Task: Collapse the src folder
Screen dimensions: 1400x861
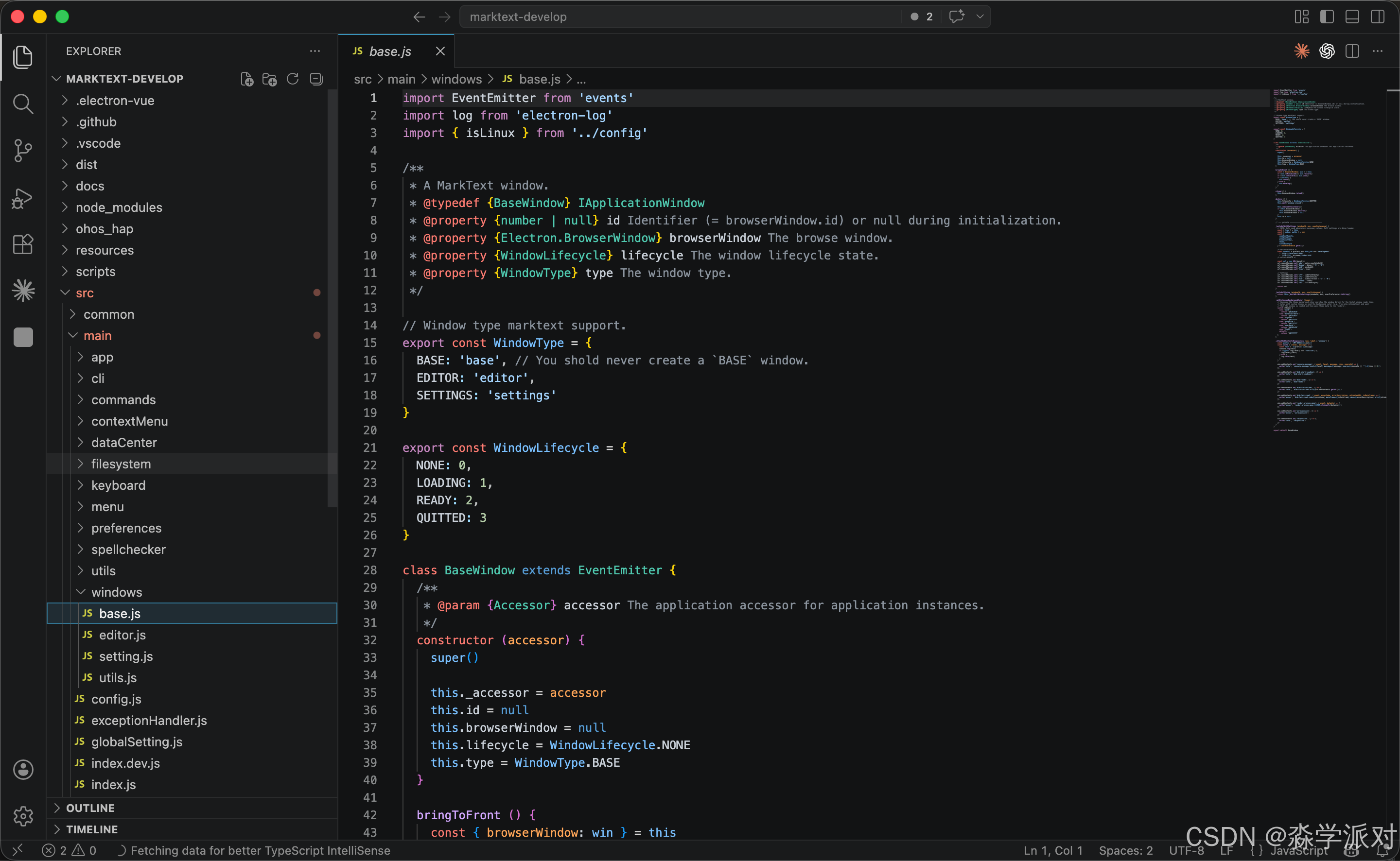Action: pos(192,293)
